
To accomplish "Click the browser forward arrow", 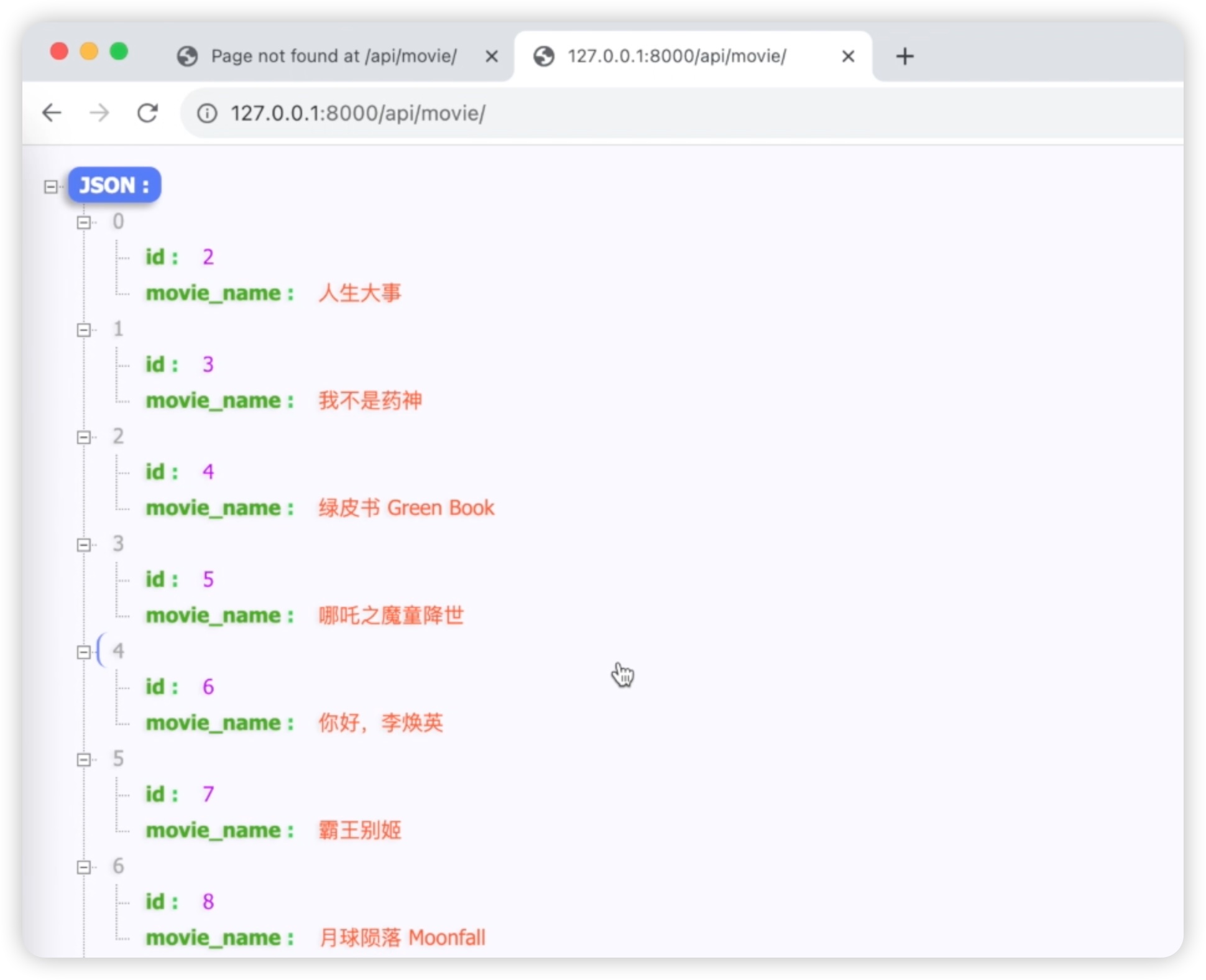I will (99, 113).
